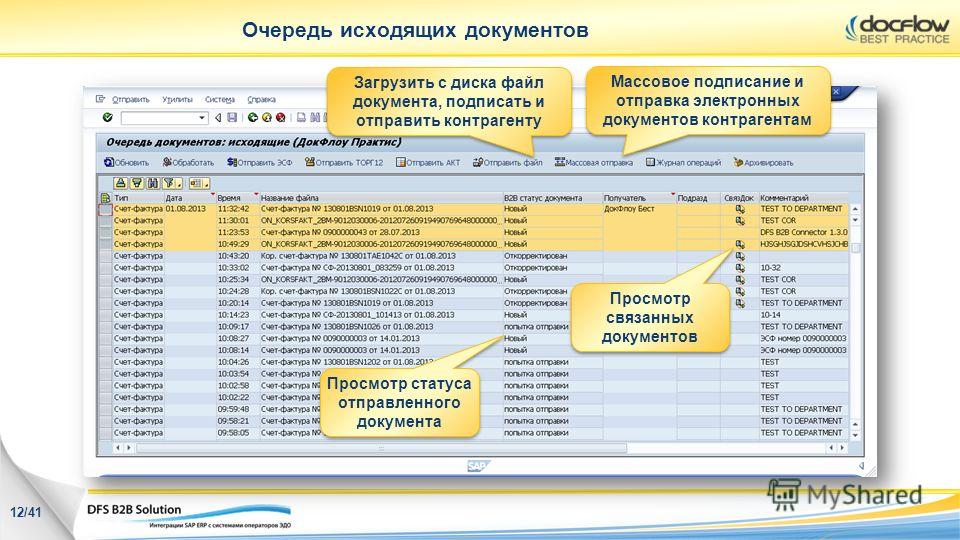Click the Save diskette icon
960x540 pixels.
tap(232, 118)
